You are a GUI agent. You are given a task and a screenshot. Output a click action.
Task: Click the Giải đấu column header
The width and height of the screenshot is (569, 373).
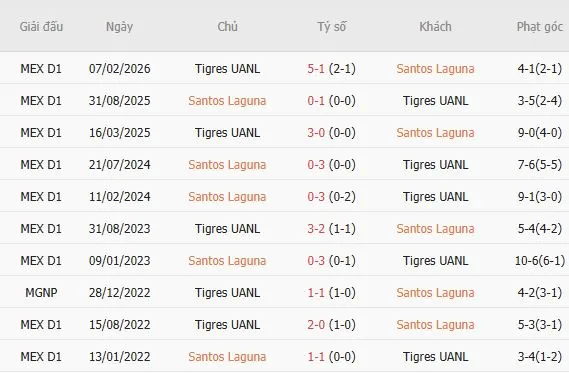(x=41, y=27)
